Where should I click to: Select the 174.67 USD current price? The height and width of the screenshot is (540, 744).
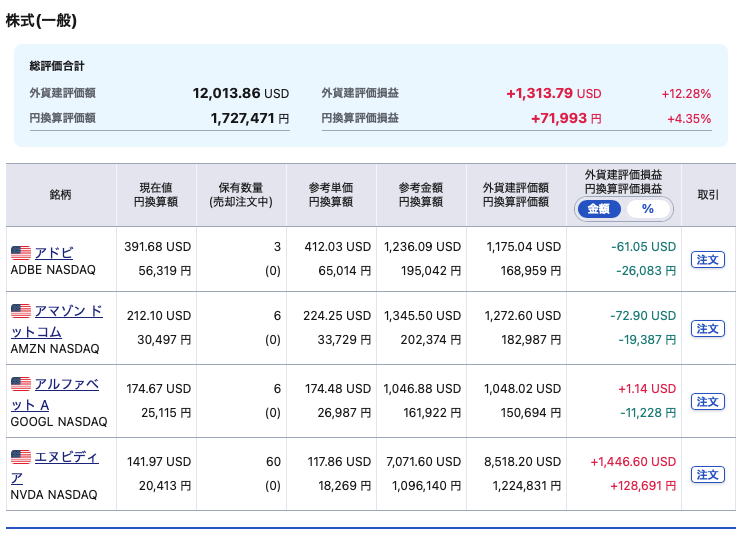click(x=158, y=389)
